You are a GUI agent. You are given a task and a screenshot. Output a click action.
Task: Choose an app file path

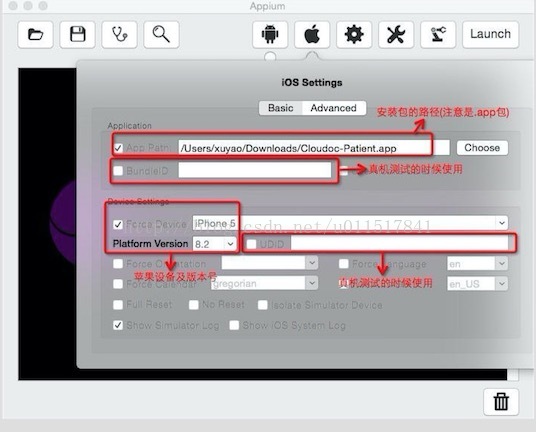pos(482,148)
